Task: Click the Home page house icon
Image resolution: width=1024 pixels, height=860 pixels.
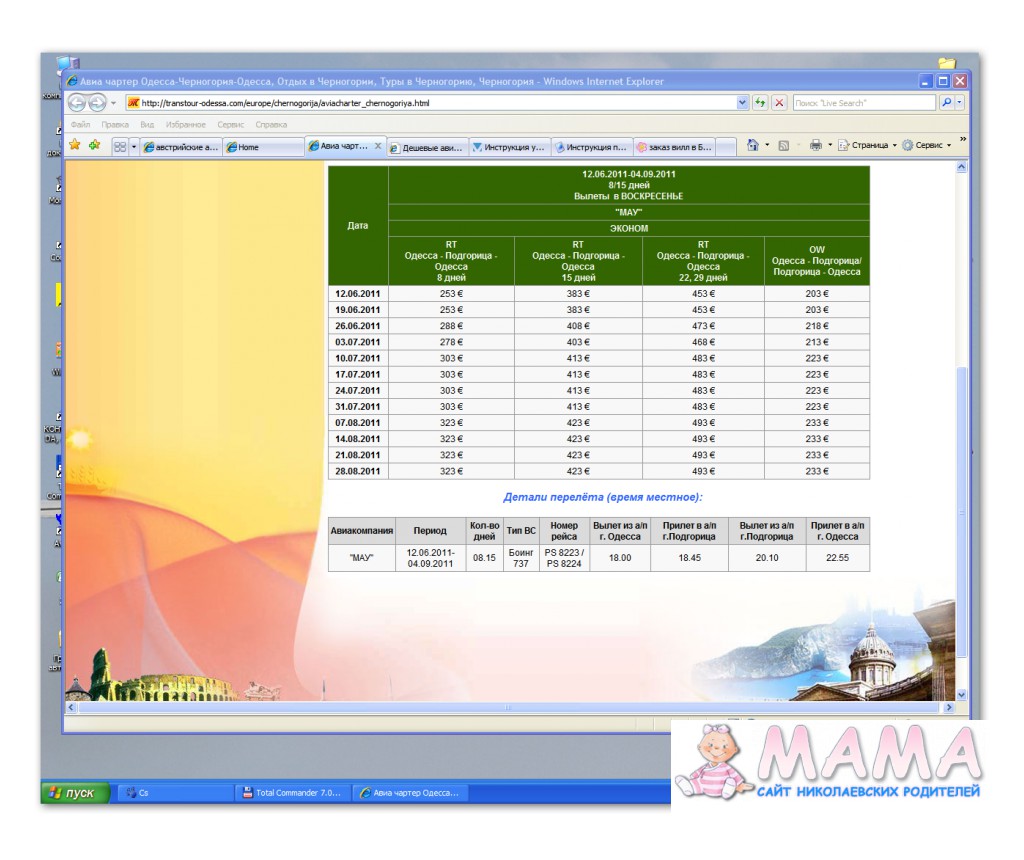Action: point(752,145)
